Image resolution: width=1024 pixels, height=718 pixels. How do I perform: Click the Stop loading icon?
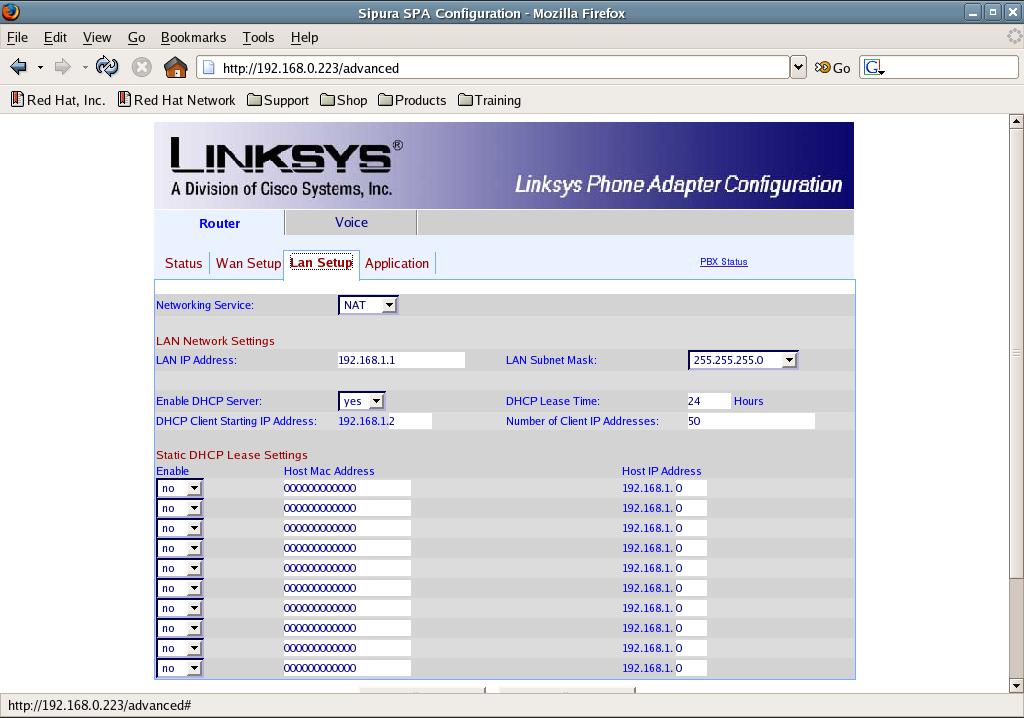point(142,67)
